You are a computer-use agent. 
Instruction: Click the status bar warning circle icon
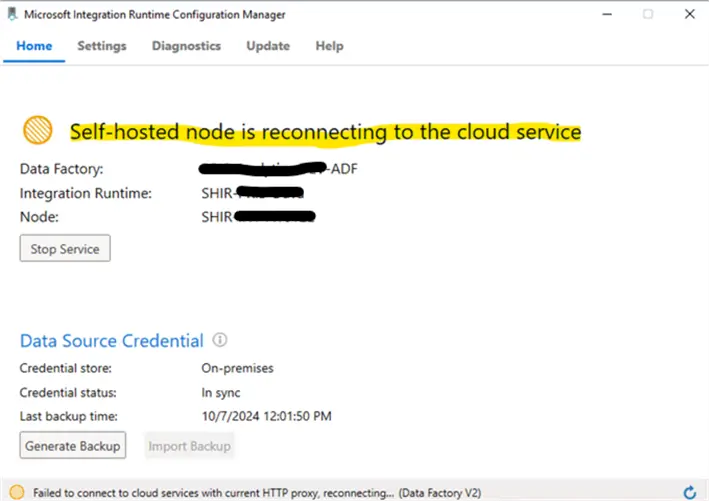(17, 492)
